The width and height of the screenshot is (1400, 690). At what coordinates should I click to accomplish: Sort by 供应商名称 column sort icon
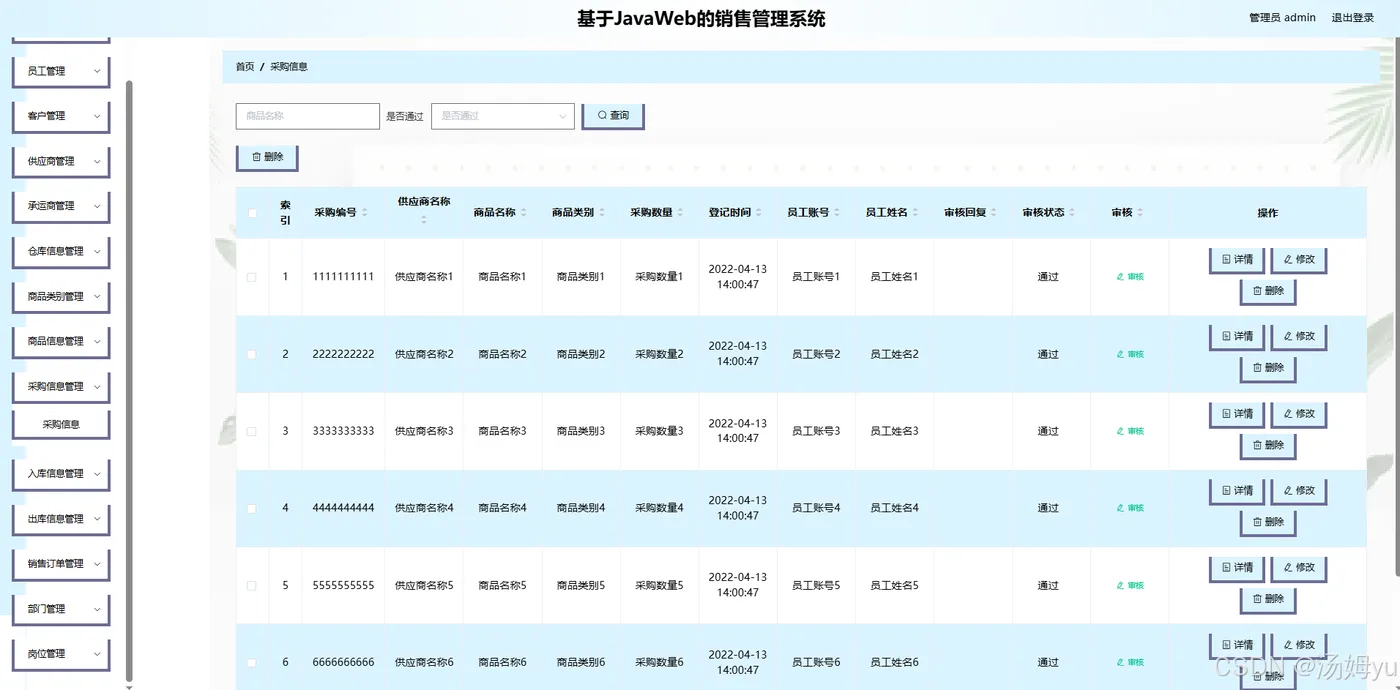423,220
